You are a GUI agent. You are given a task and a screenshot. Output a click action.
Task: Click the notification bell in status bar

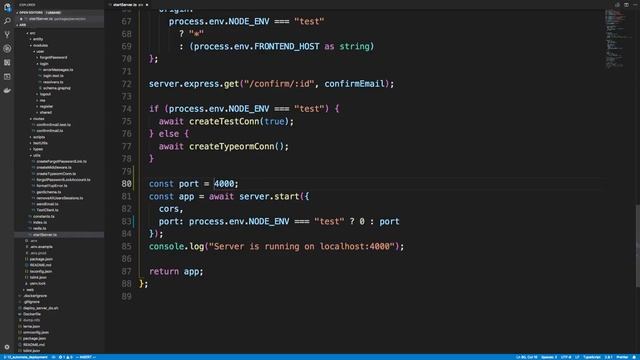tap(635, 357)
